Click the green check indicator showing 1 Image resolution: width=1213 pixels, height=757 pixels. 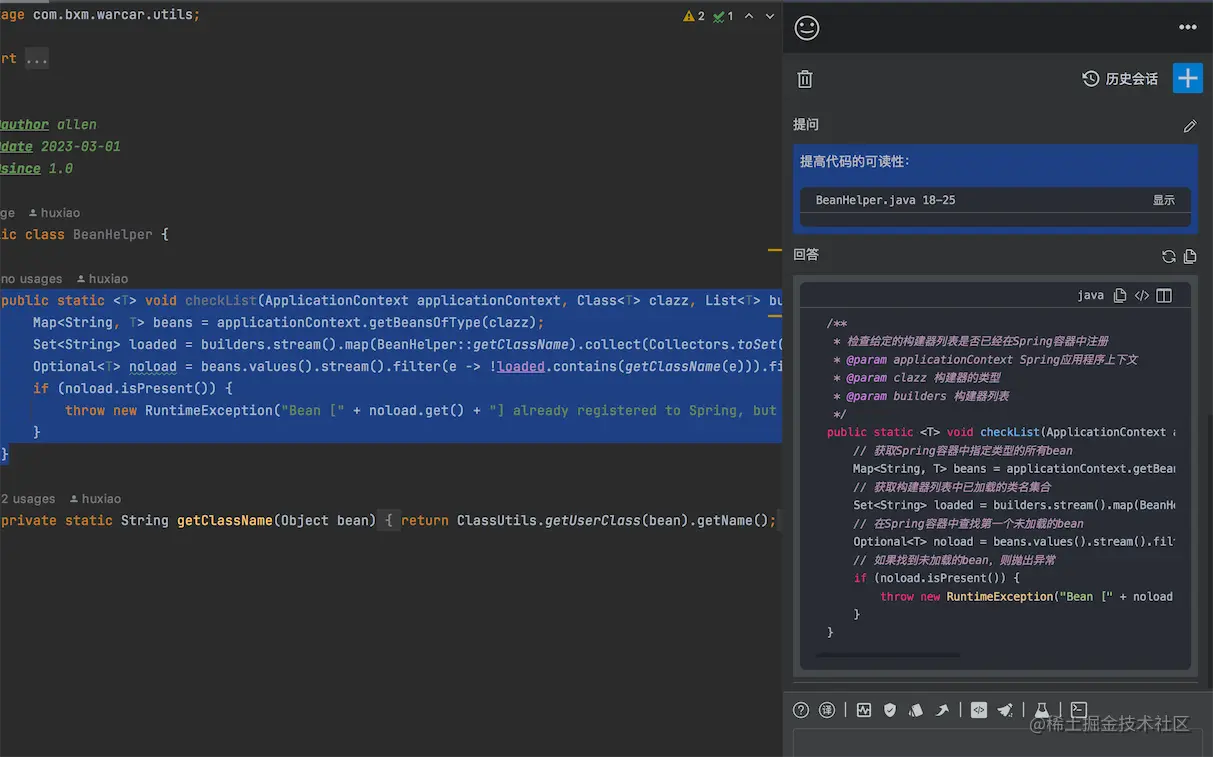tap(724, 16)
